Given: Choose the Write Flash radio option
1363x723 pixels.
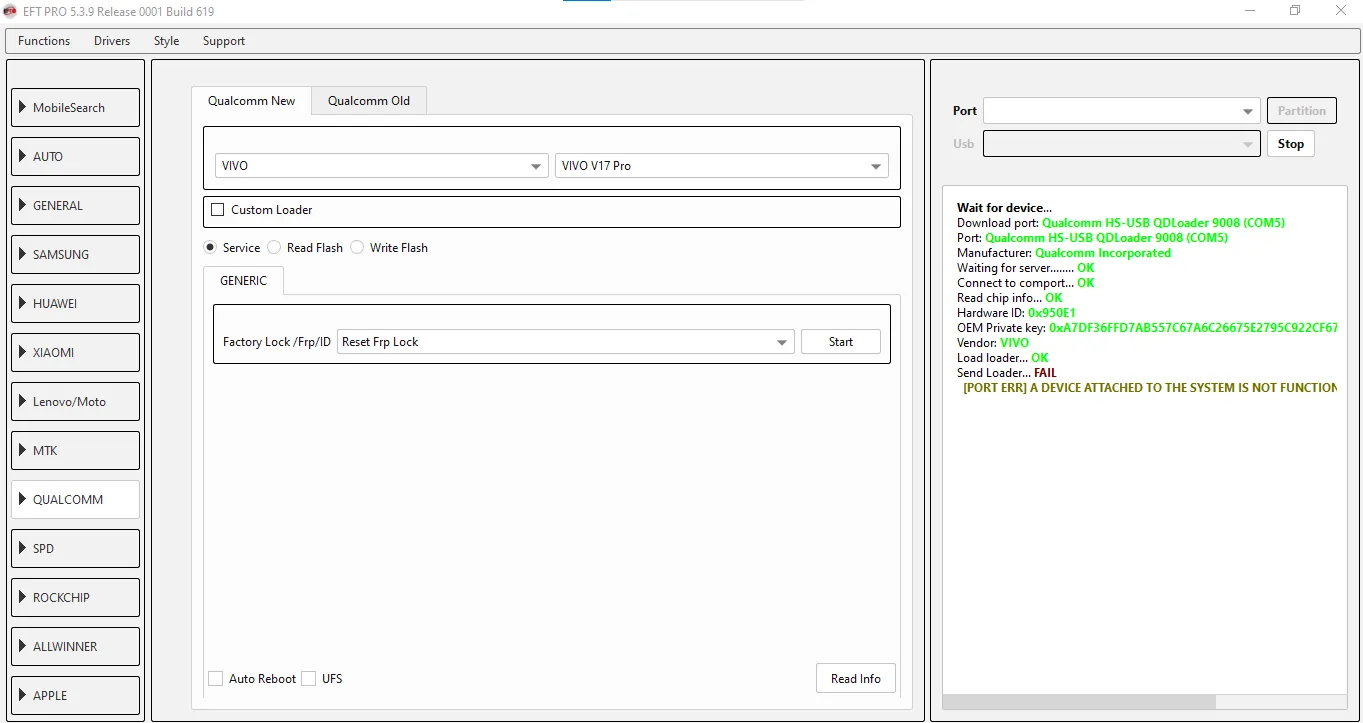Looking at the screenshot, I should [x=357, y=248].
